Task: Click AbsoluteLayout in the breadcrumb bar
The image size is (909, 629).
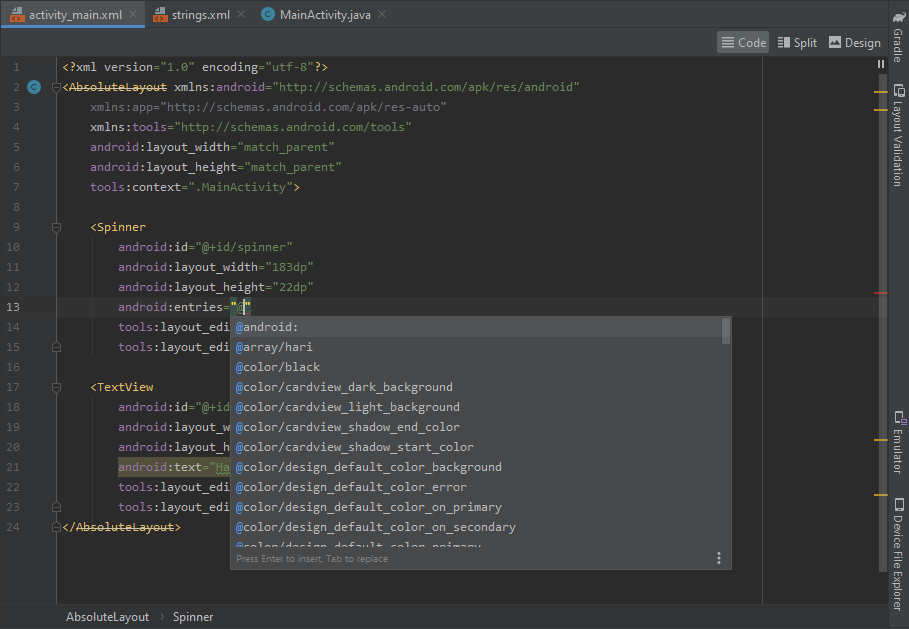Action: pyautogui.click(x=107, y=617)
